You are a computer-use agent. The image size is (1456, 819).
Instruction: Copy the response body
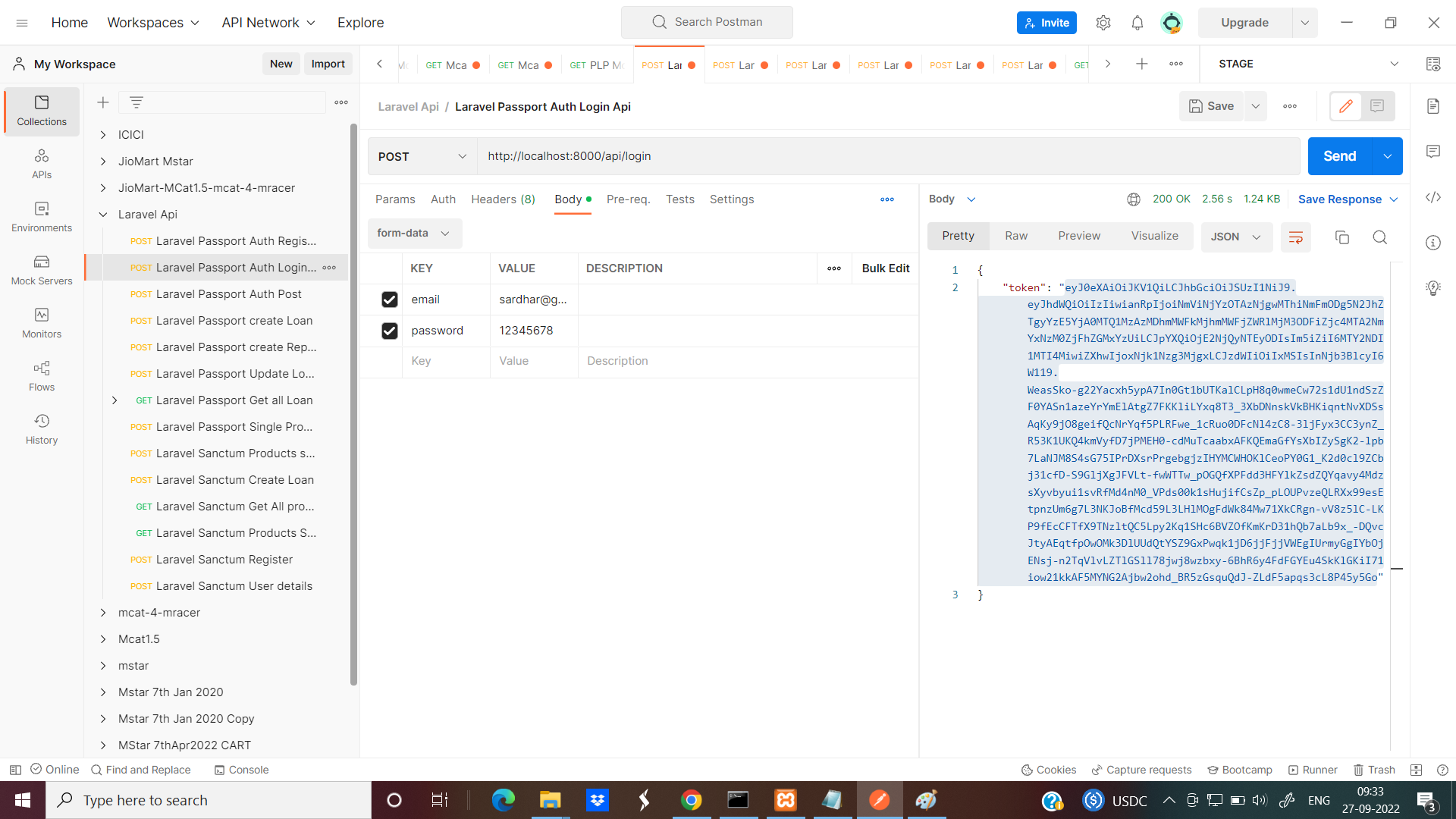point(1342,237)
